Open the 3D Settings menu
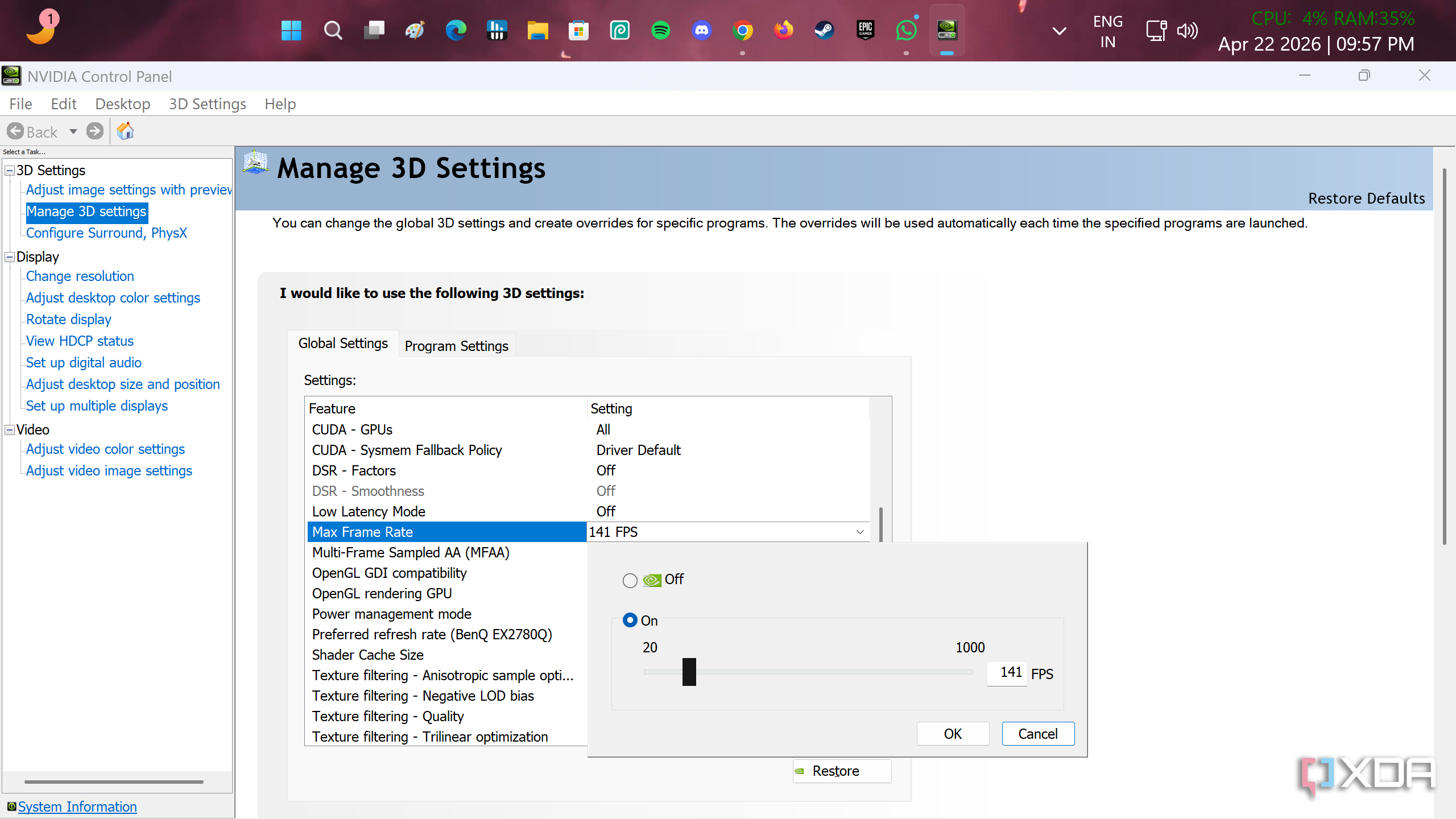The height and width of the screenshot is (819, 1456). click(207, 104)
